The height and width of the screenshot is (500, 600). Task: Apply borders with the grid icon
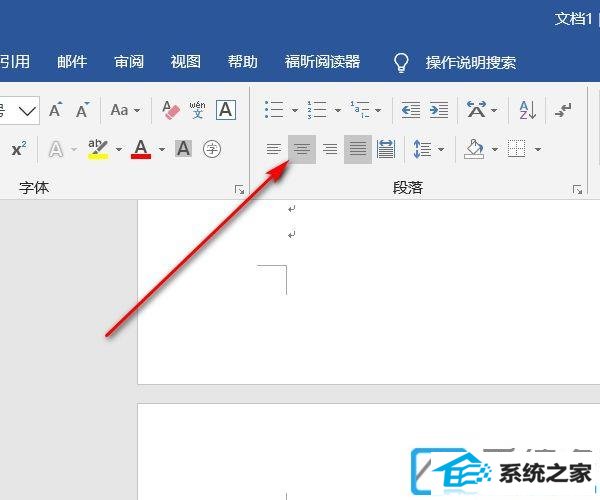point(517,149)
